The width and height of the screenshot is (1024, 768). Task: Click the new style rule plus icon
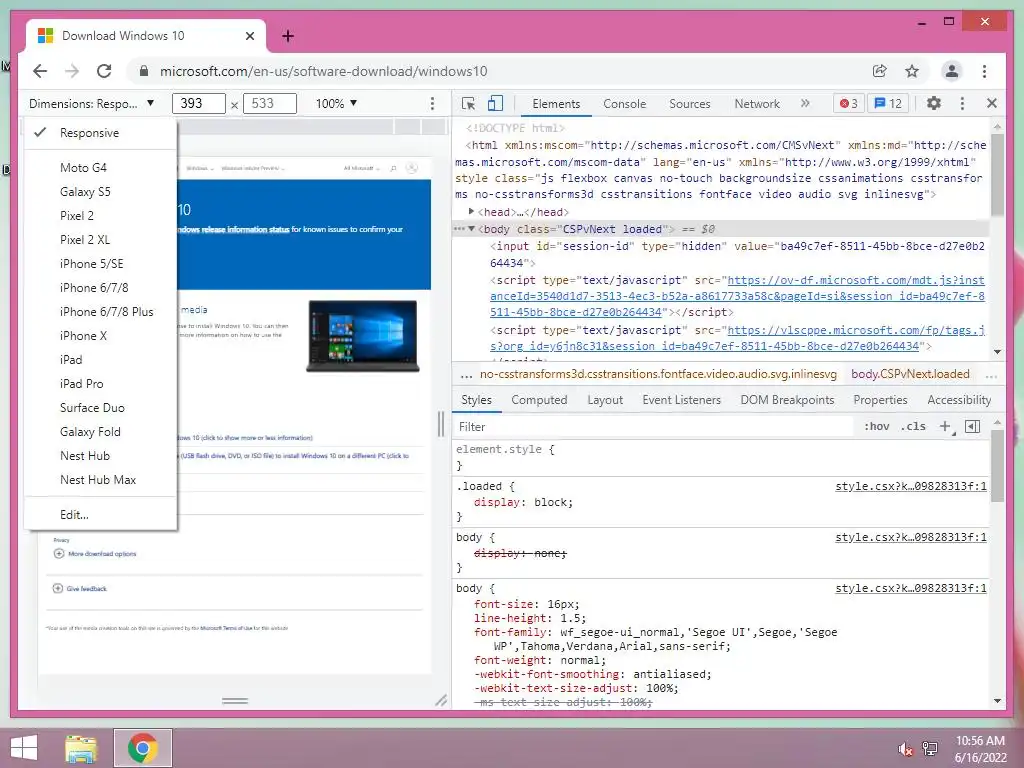(945, 426)
